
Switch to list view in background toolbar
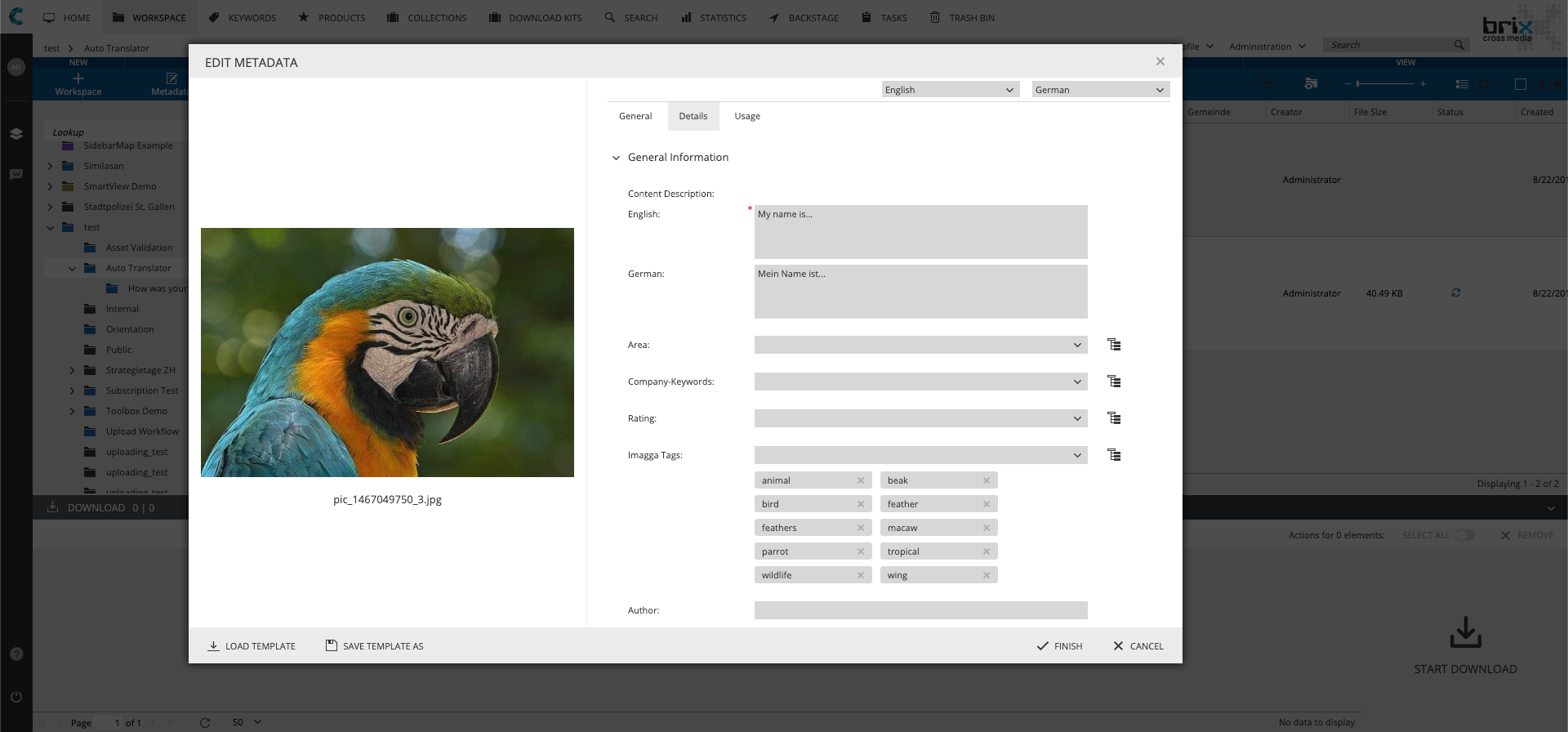(1462, 84)
